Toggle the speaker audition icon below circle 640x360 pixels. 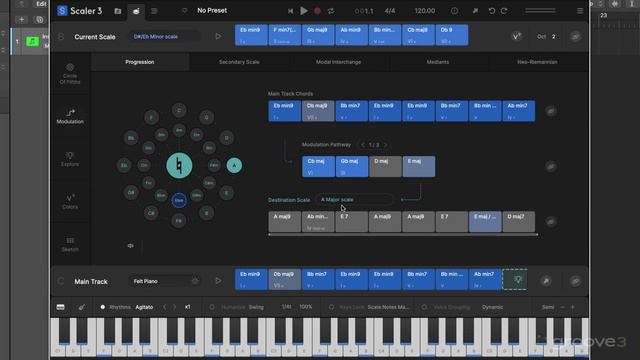click(131, 246)
